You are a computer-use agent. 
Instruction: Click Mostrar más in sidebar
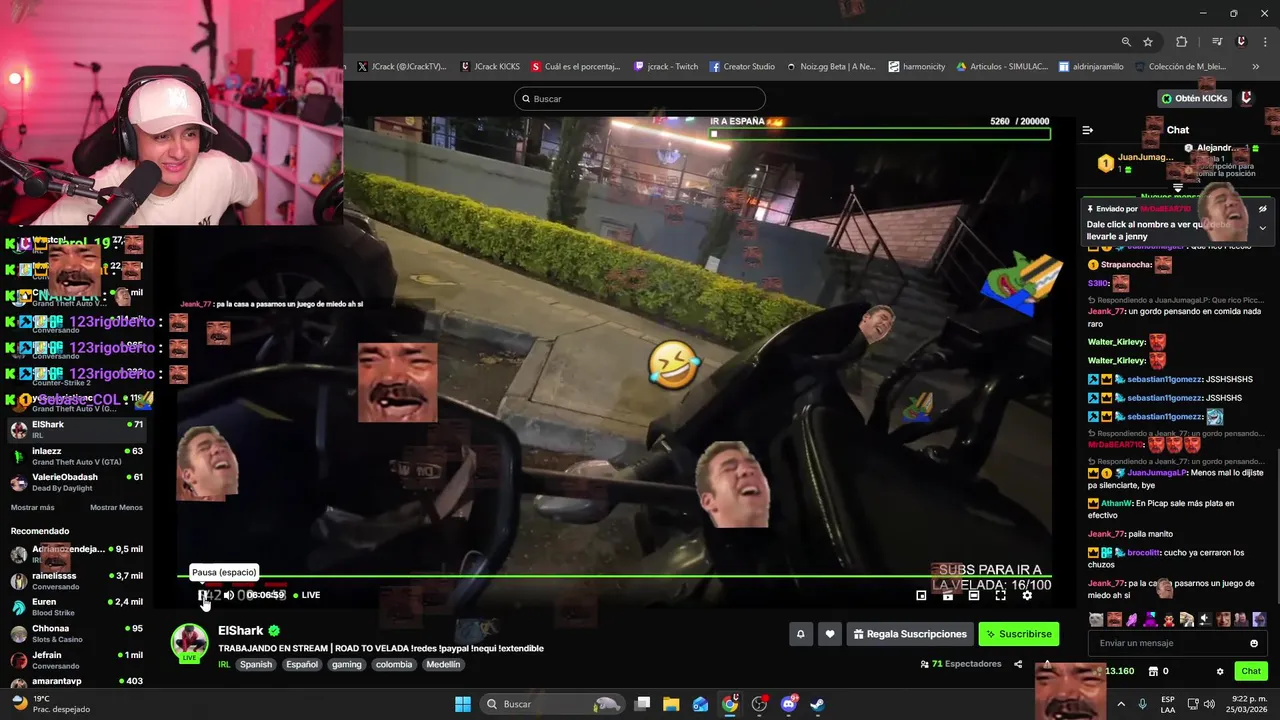(32, 507)
